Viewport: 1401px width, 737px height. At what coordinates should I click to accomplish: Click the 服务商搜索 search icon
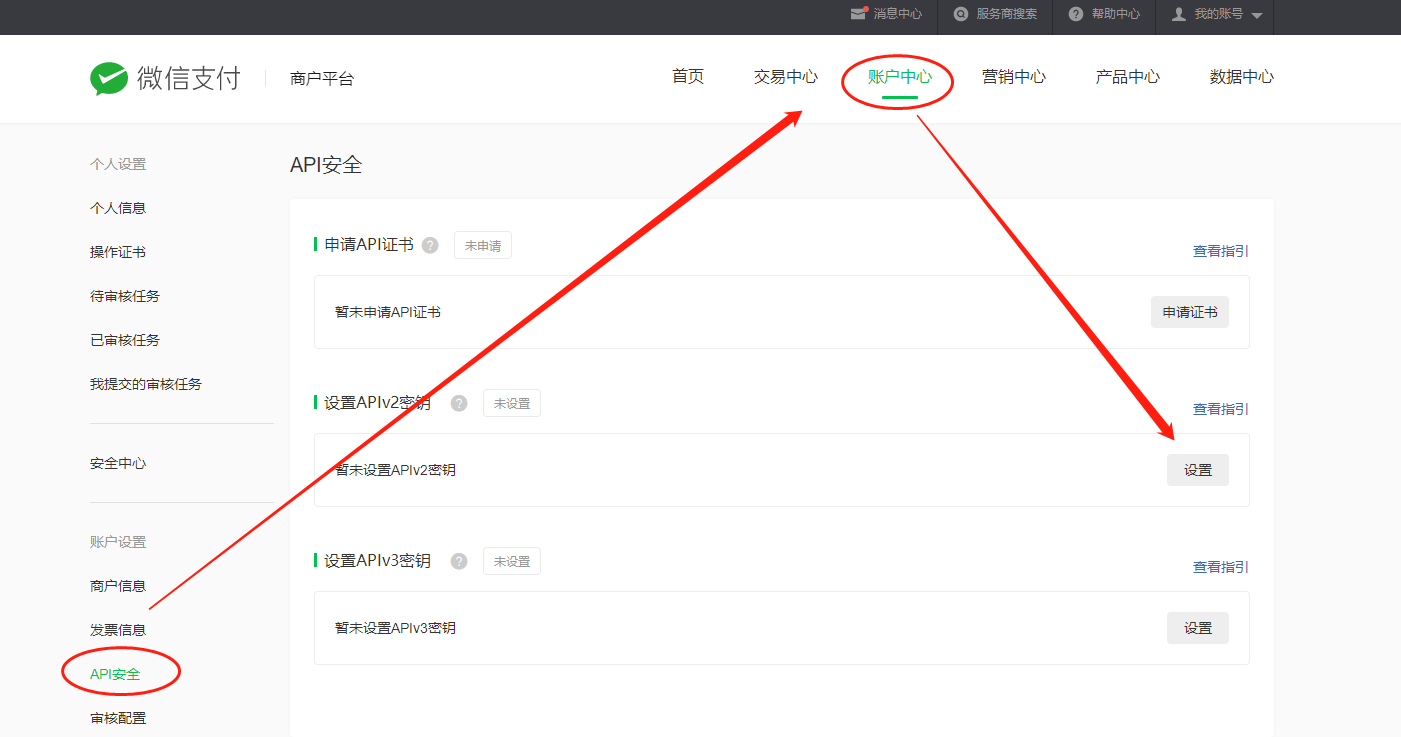click(961, 14)
